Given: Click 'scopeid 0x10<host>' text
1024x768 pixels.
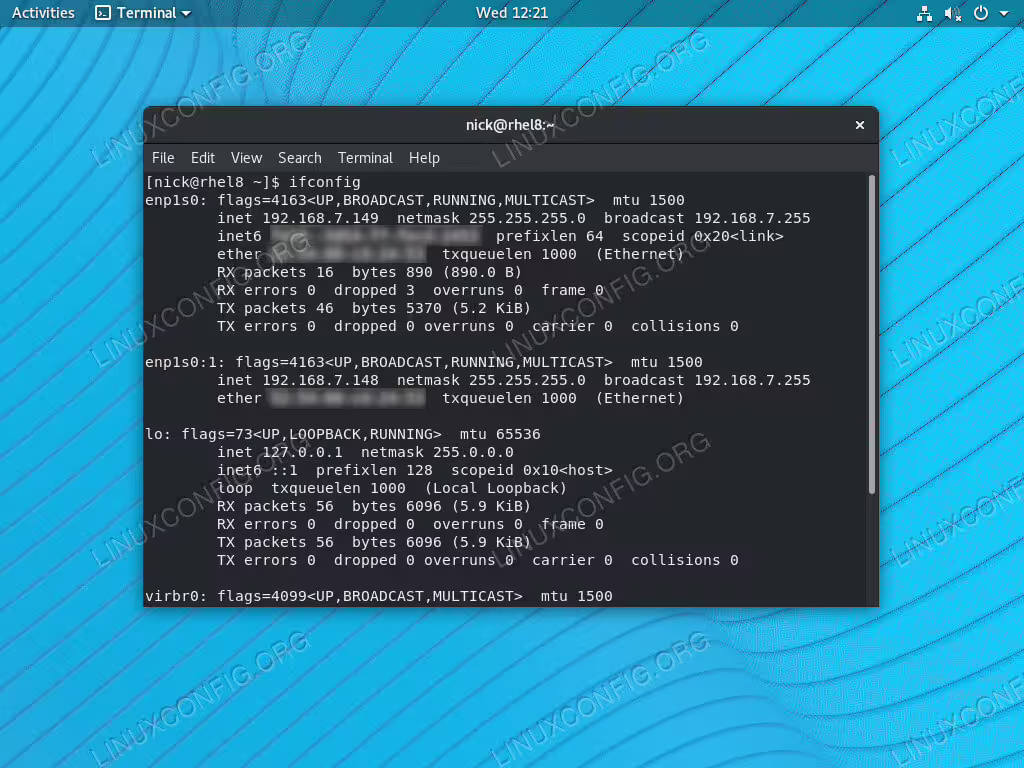Looking at the screenshot, I should [x=532, y=470].
